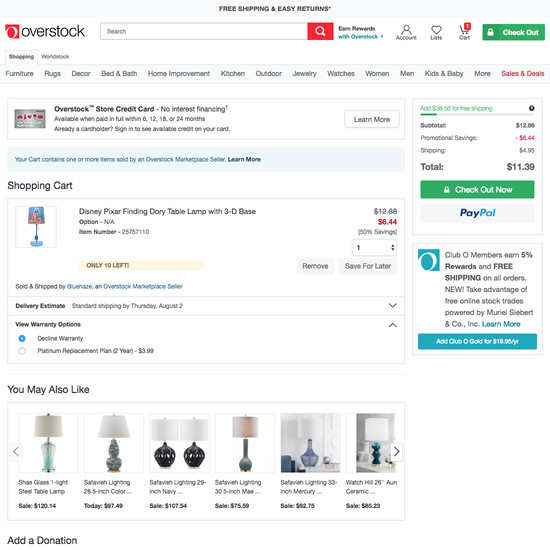
Task: Click free shipping help question icon
Action: pos(531,108)
